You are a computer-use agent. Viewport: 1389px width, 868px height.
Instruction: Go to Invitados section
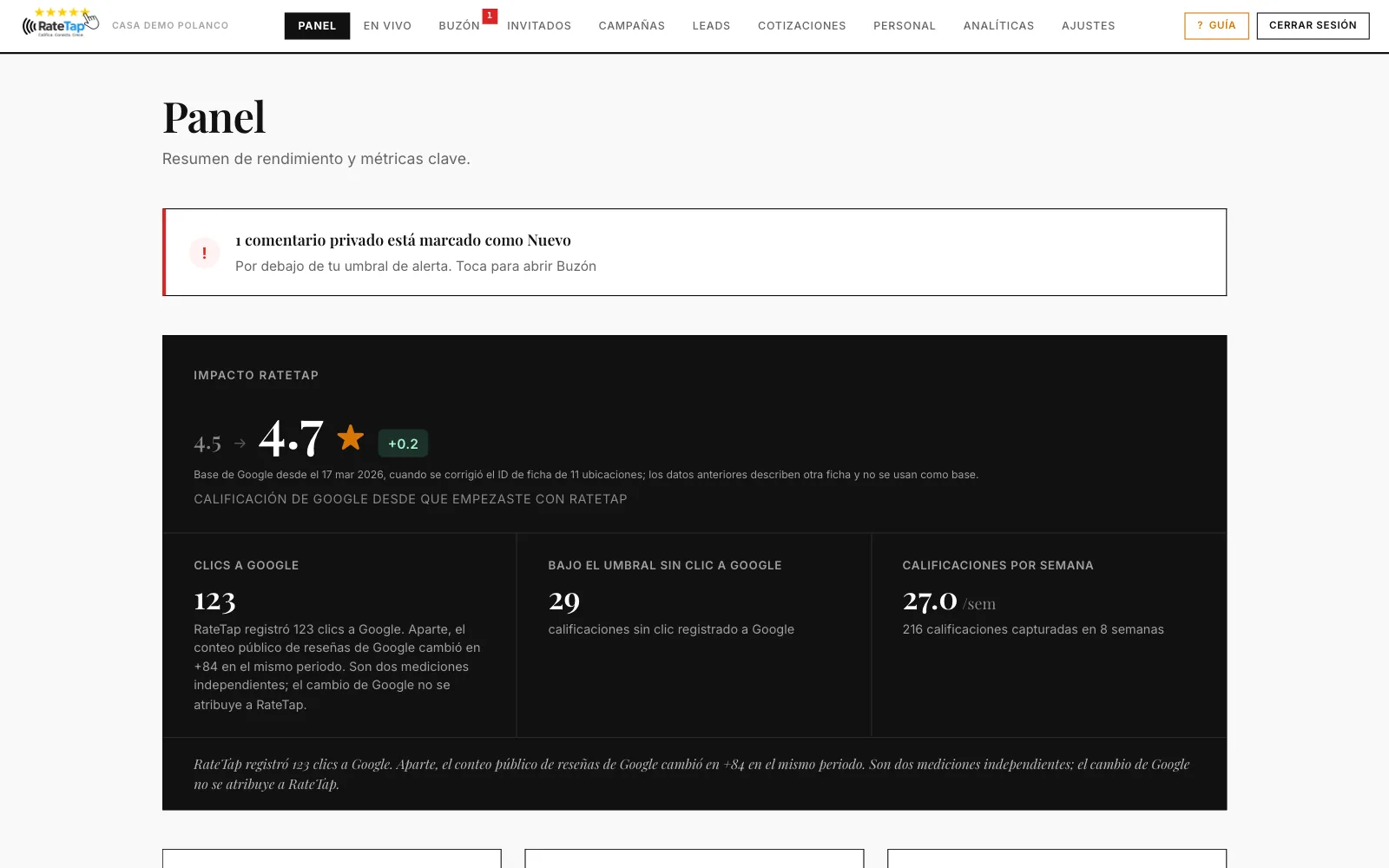539,26
